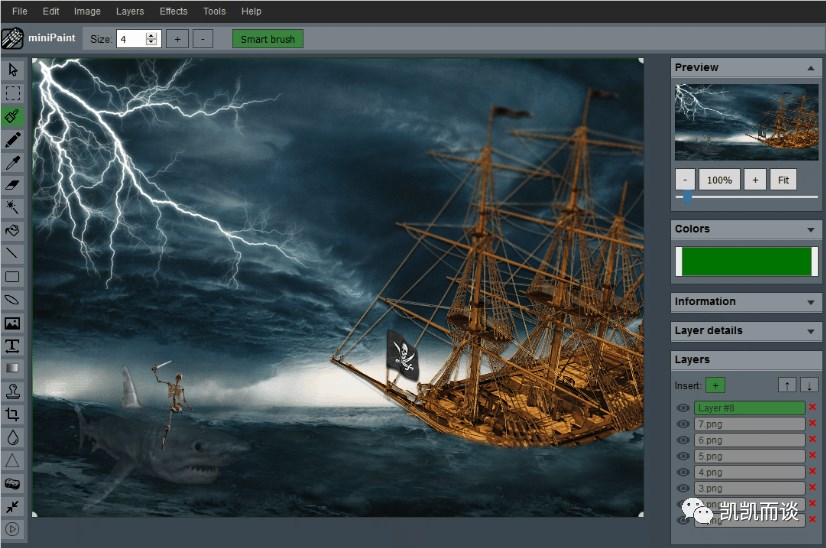The height and width of the screenshot is (548, 826).
Task: Select the eraser tool
Action: click(13, 185)
